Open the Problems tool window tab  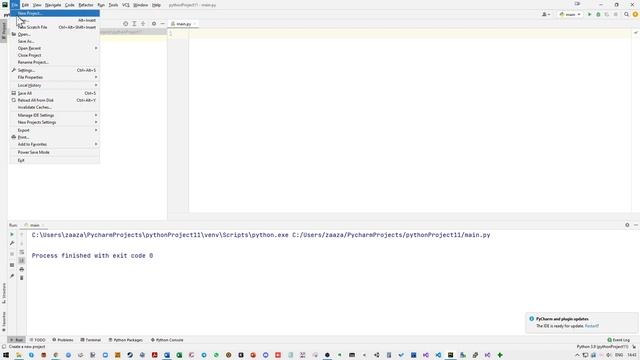(x=63, y=340)
